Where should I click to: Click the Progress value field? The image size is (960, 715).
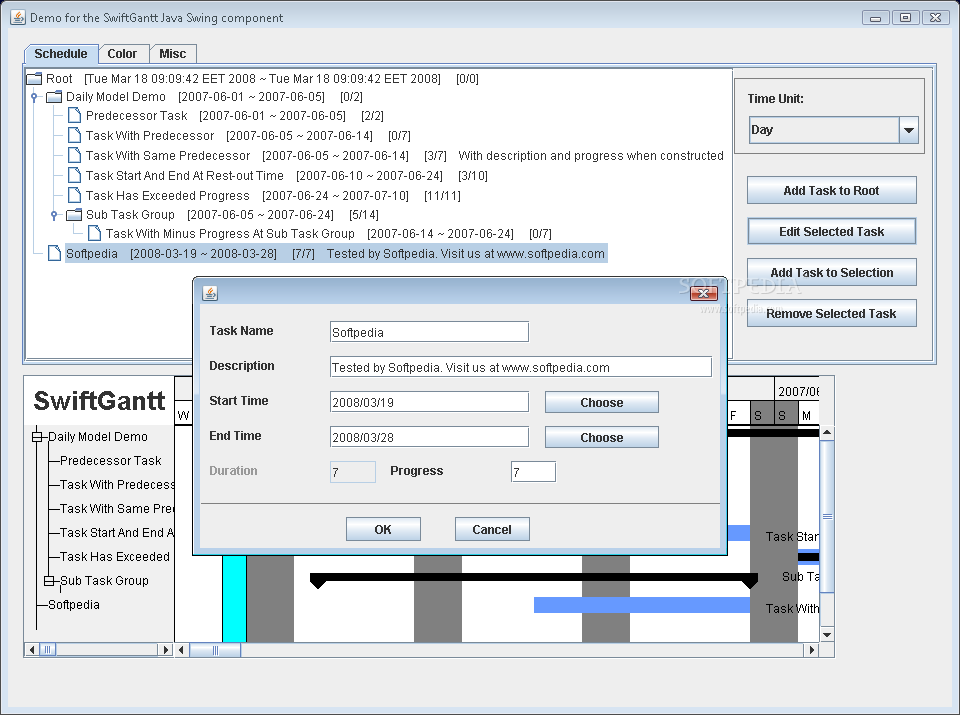533,471
